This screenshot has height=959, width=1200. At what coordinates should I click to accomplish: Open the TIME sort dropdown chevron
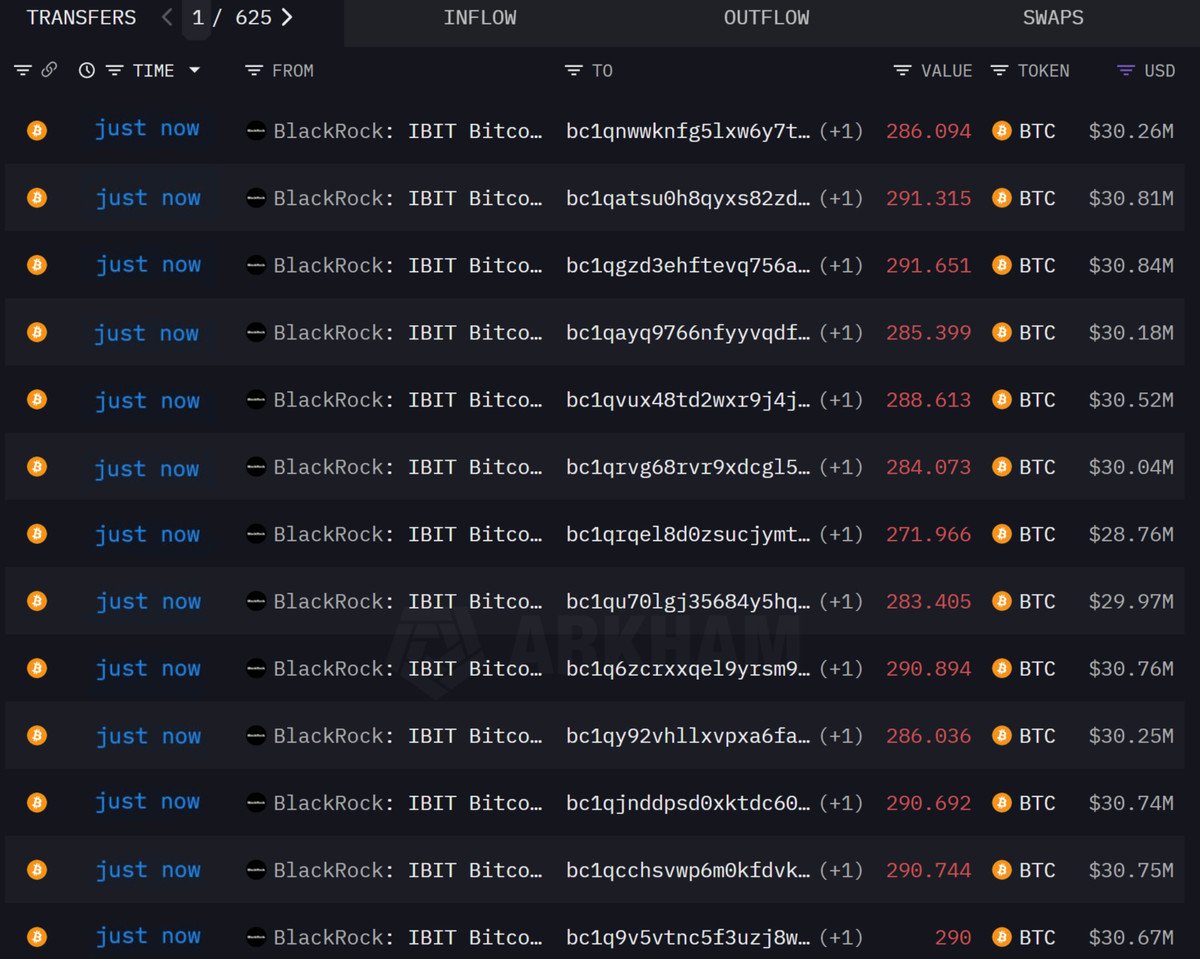(x=196, y=70)
